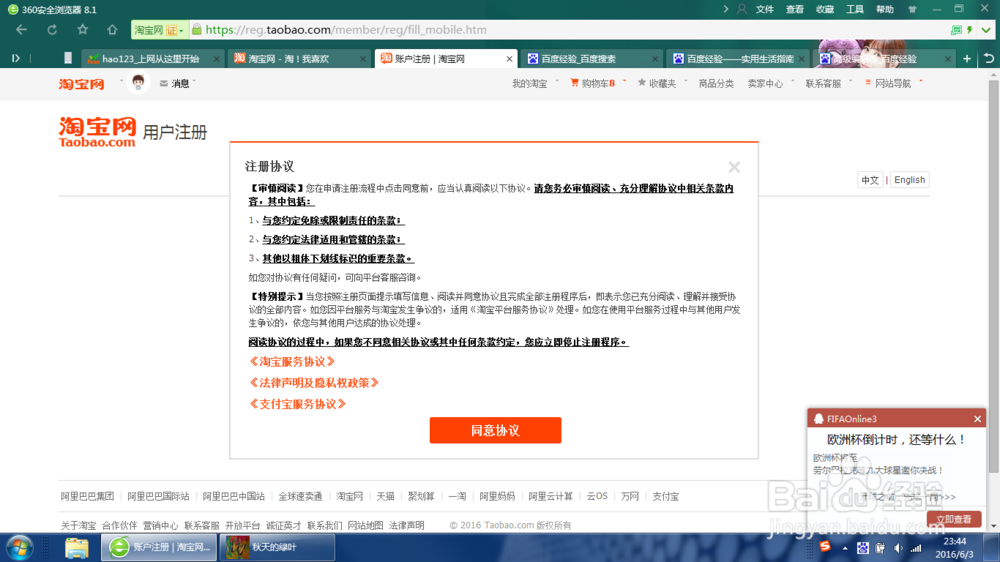Viewport: 1000px width, 562px height.
Task: Open the 工具 menu
Action: [855, 9]
